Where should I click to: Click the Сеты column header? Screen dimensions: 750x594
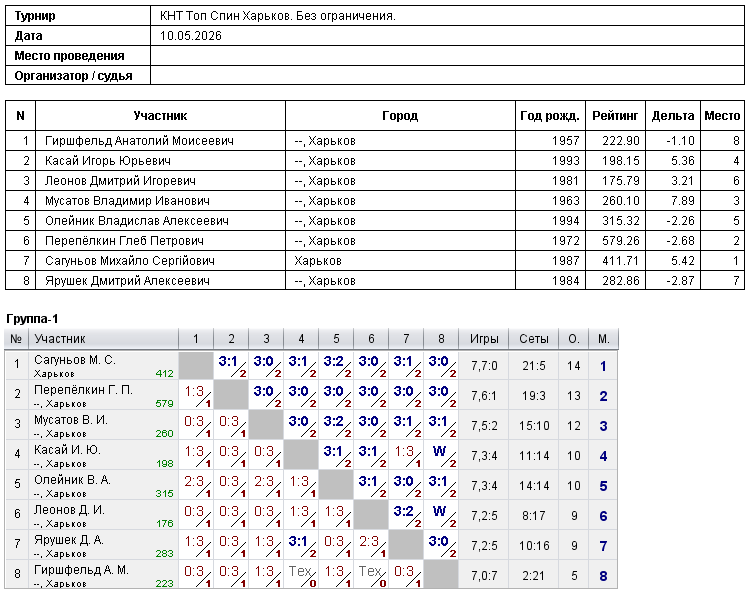534,339
